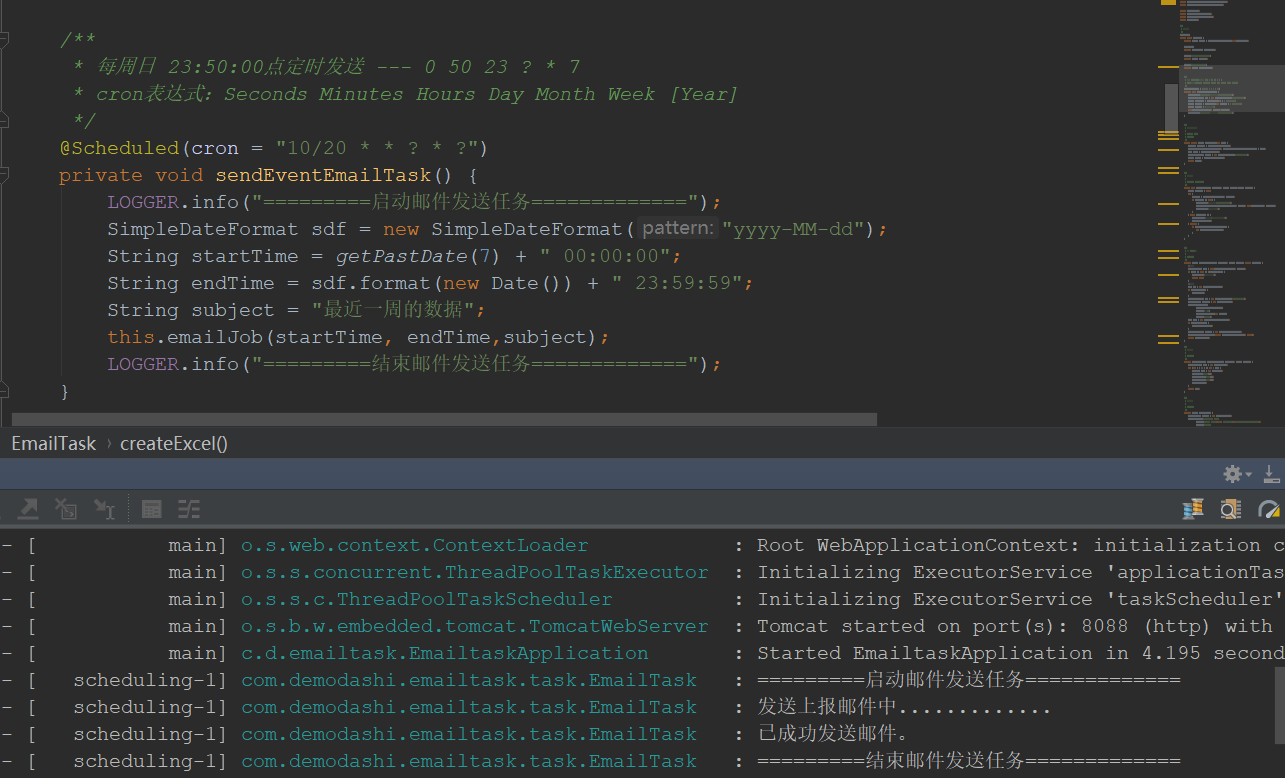Click the arrow-to-cursor icon in the console toolbar

click(x=104, y=509)
